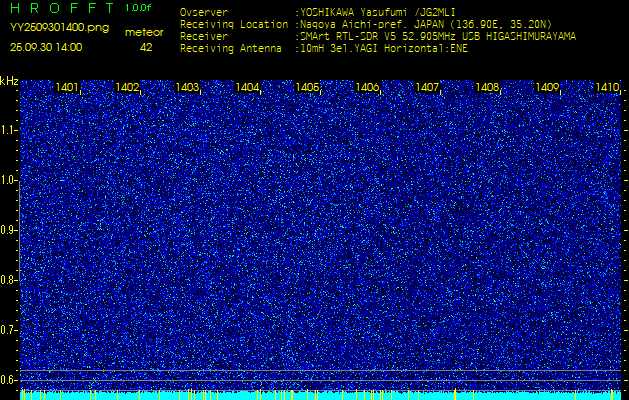Click the Ovserver field label
Image resolution: width=629 pixels, height=400 pixels.
tap(204, 13)
